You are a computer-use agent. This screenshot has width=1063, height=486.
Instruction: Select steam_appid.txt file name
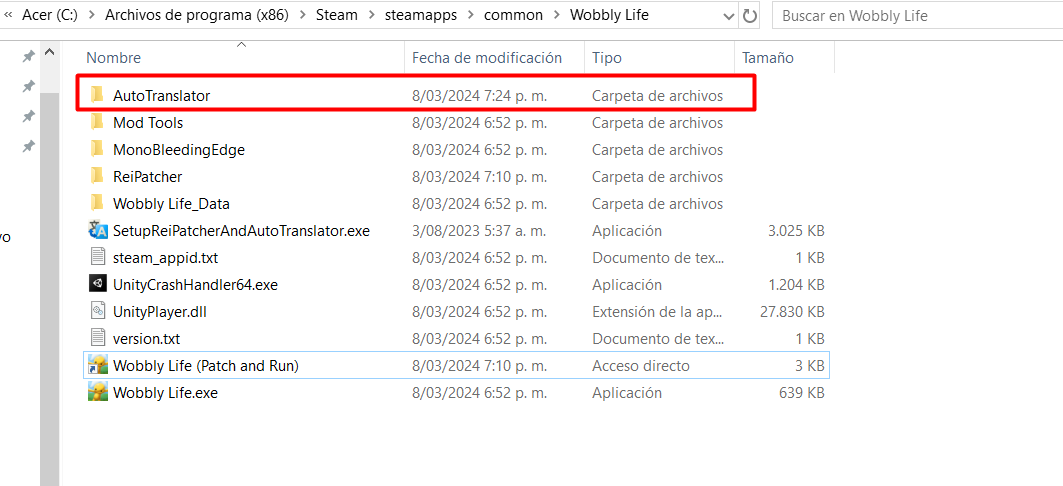click(165, 258)
